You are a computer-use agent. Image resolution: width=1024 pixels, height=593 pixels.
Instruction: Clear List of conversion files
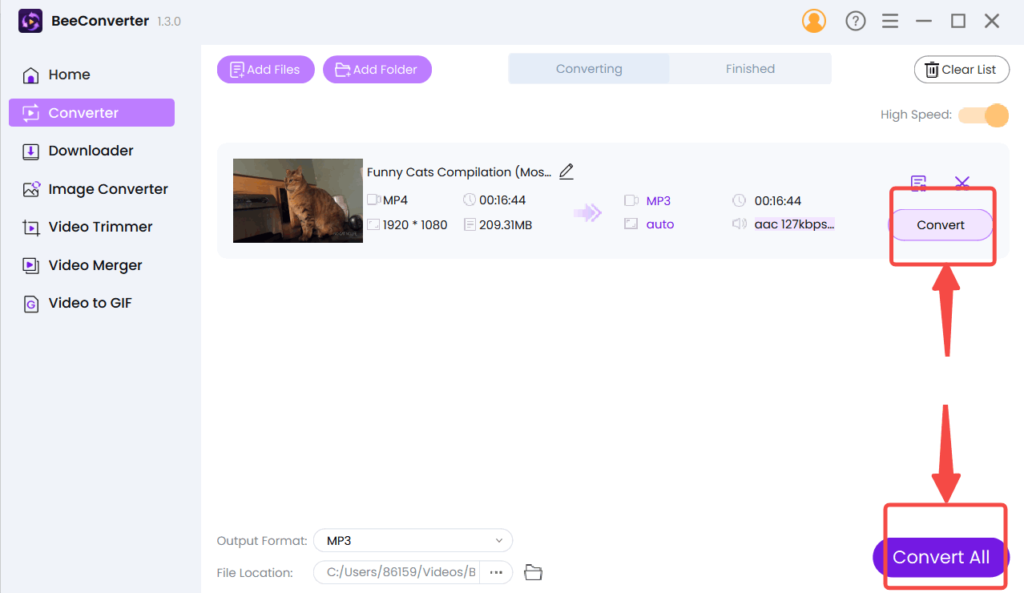click(x=961, y=69)
